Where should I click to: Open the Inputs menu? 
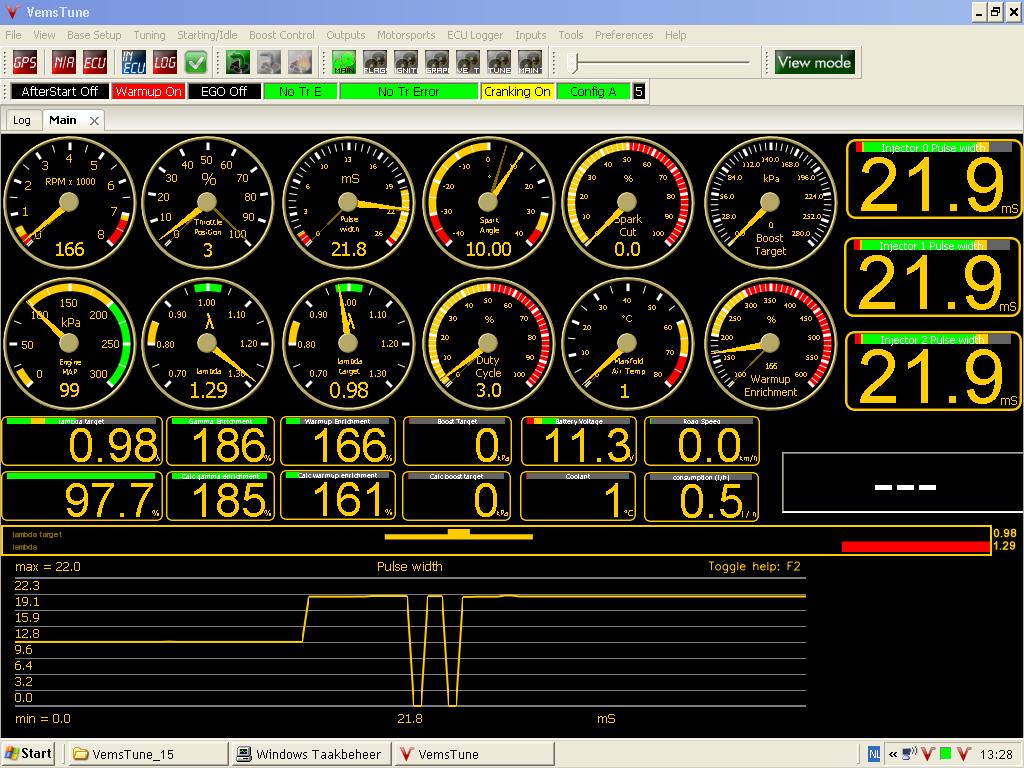point(530,35)
